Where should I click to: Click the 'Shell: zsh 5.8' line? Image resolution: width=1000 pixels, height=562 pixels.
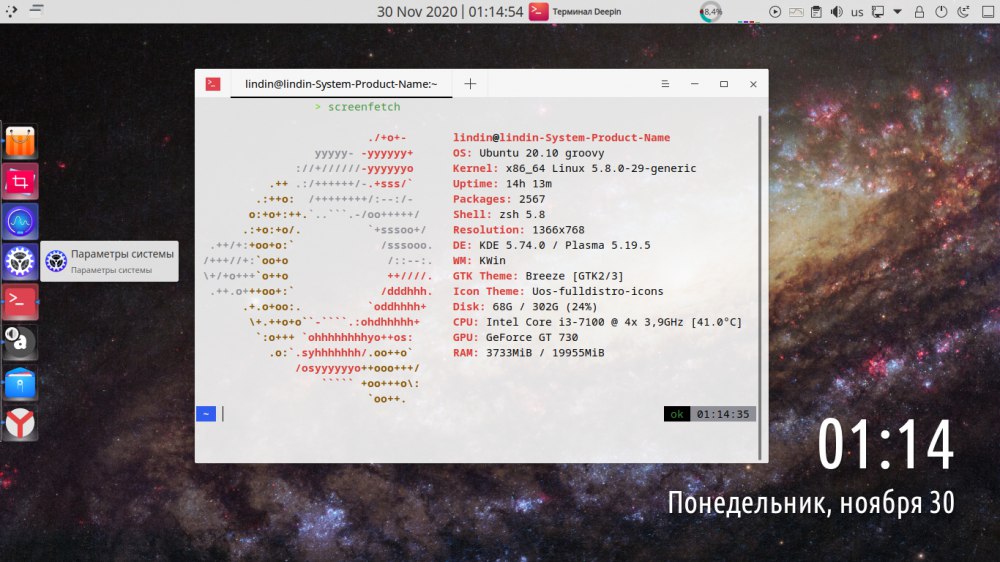click(x=499, y=214)
